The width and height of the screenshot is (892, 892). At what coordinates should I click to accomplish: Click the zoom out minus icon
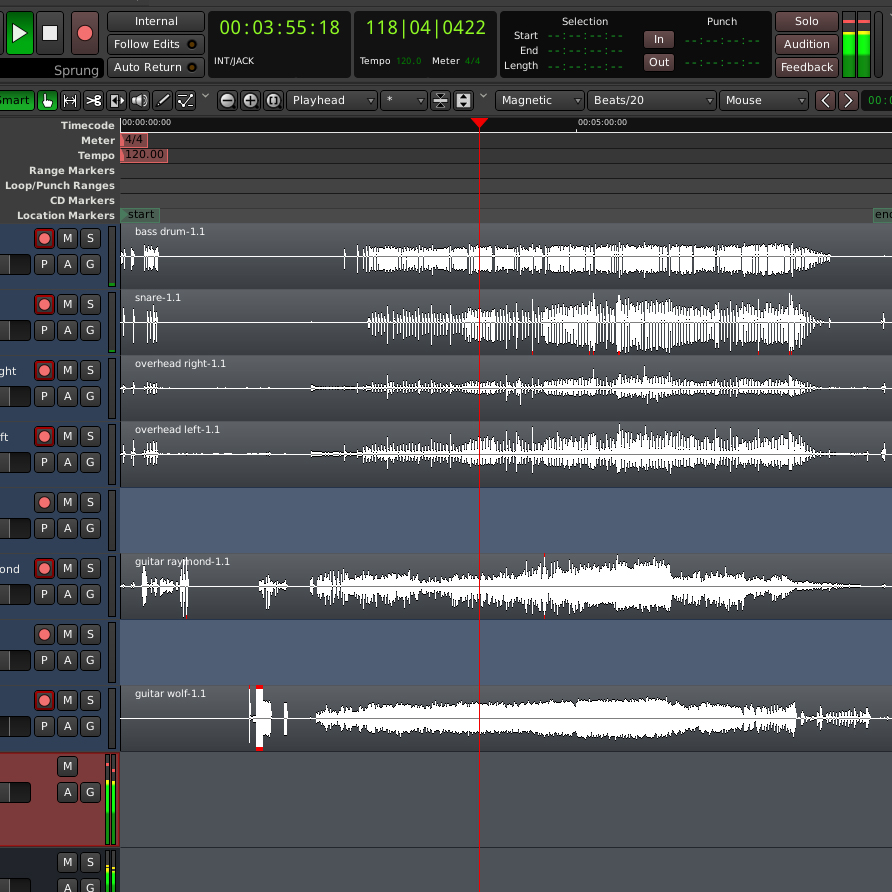(x=228, y=100)
